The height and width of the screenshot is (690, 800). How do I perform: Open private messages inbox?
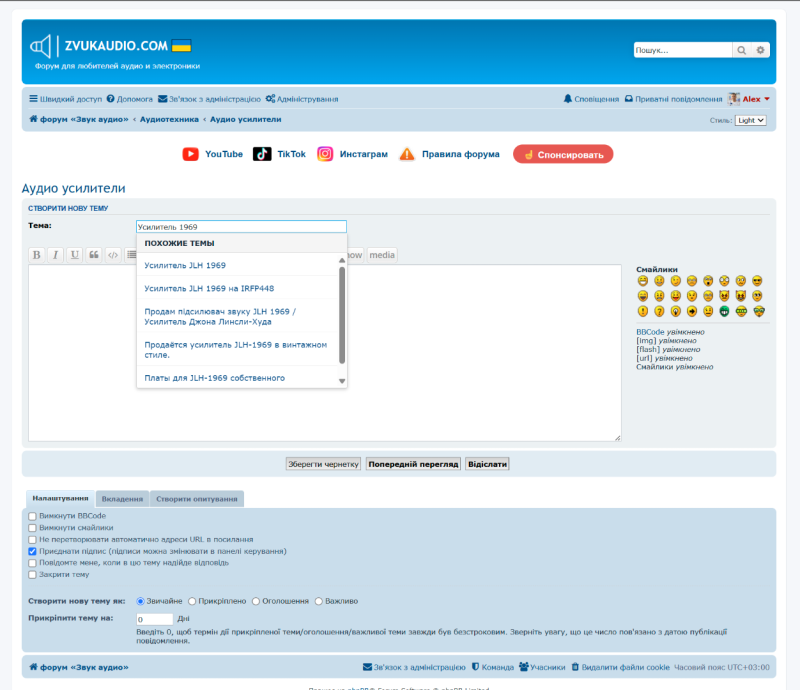[673, 99]
